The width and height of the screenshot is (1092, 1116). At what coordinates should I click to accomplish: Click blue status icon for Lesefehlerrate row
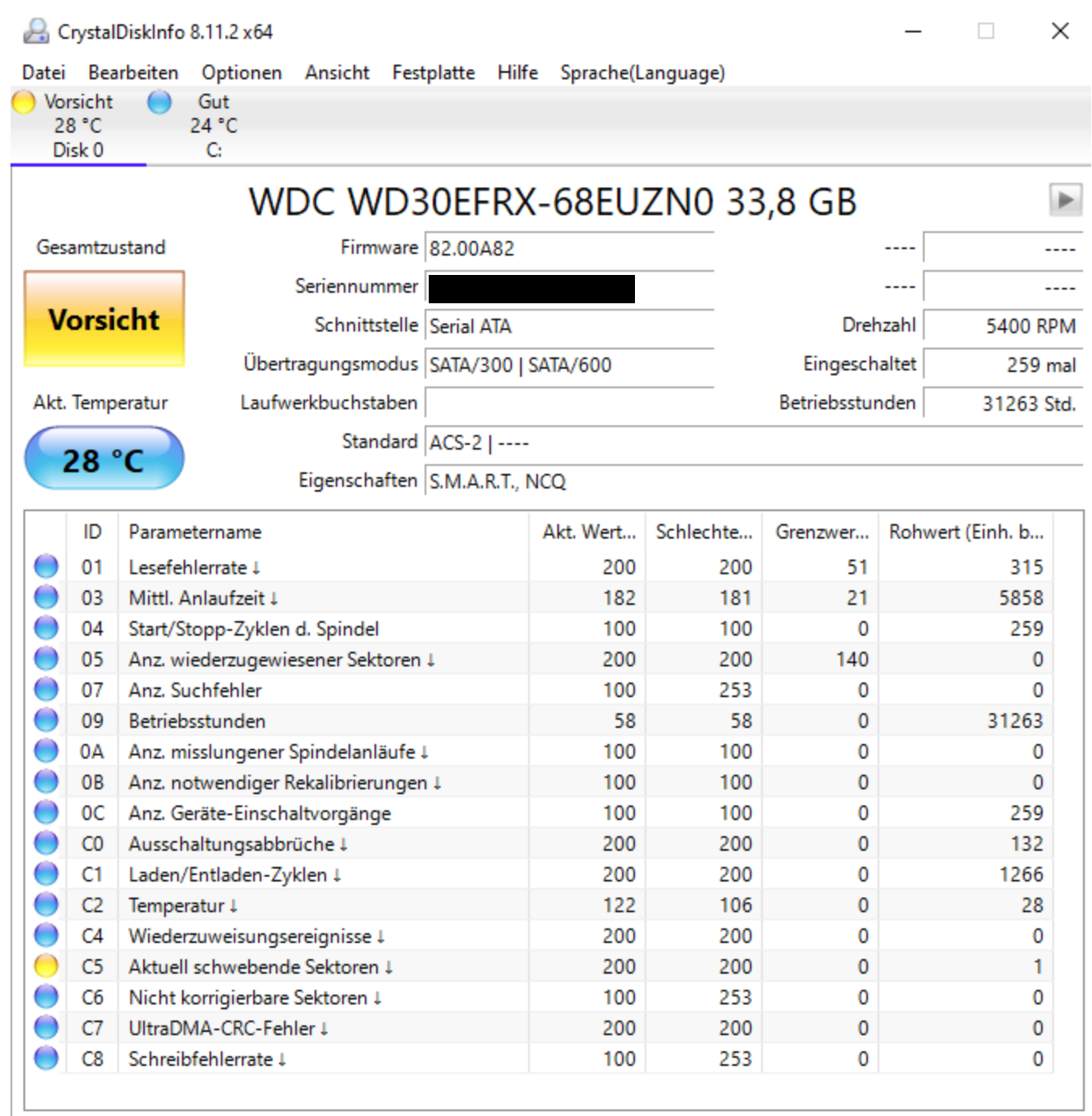(x=46, y=566)
